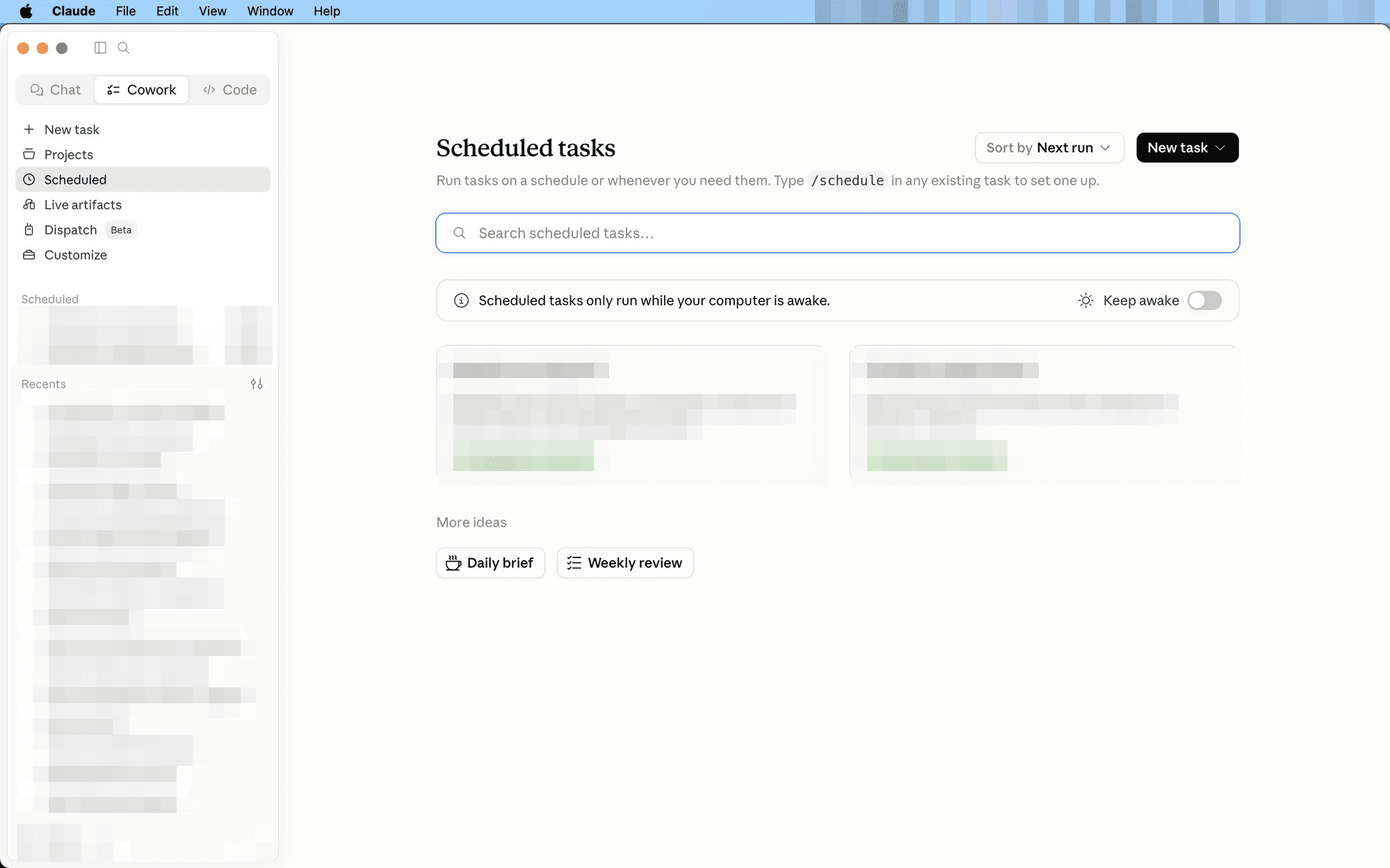Open search via the magnifier icon in sidebar header
The height and width of the screenshot is (868, 1390).
(x=124, y=48)
